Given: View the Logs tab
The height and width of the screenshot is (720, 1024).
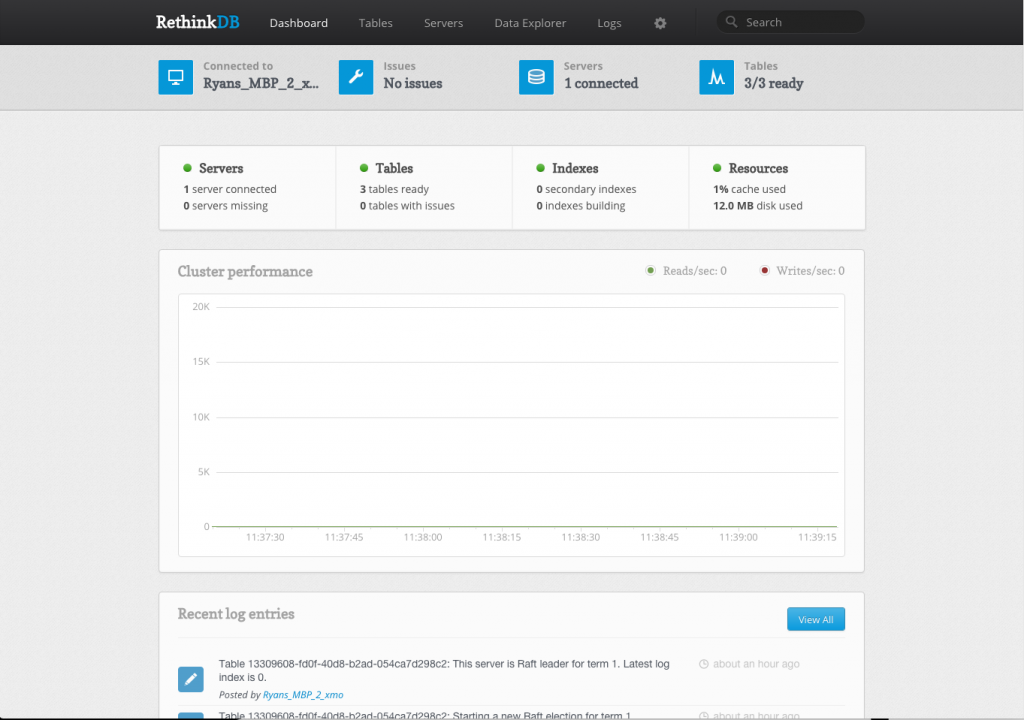Looking at the screenshot, I should pyautogui.click(x=609, y=23).
